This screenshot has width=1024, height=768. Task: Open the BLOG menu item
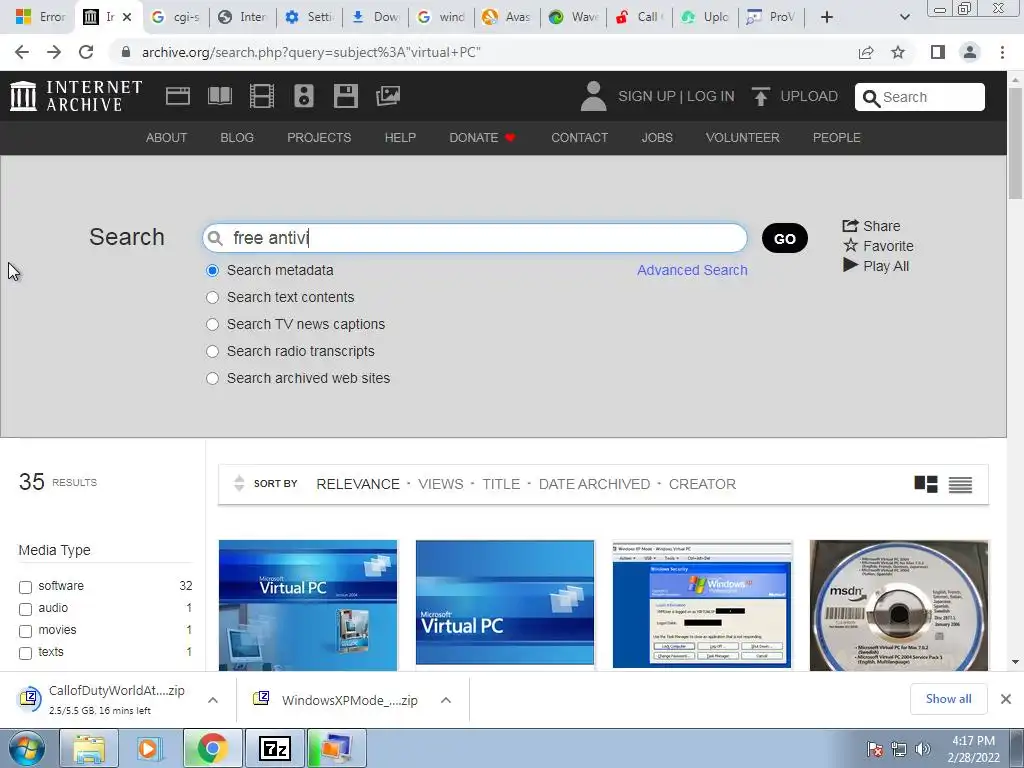pyautogui.click(x=237, y=138)
